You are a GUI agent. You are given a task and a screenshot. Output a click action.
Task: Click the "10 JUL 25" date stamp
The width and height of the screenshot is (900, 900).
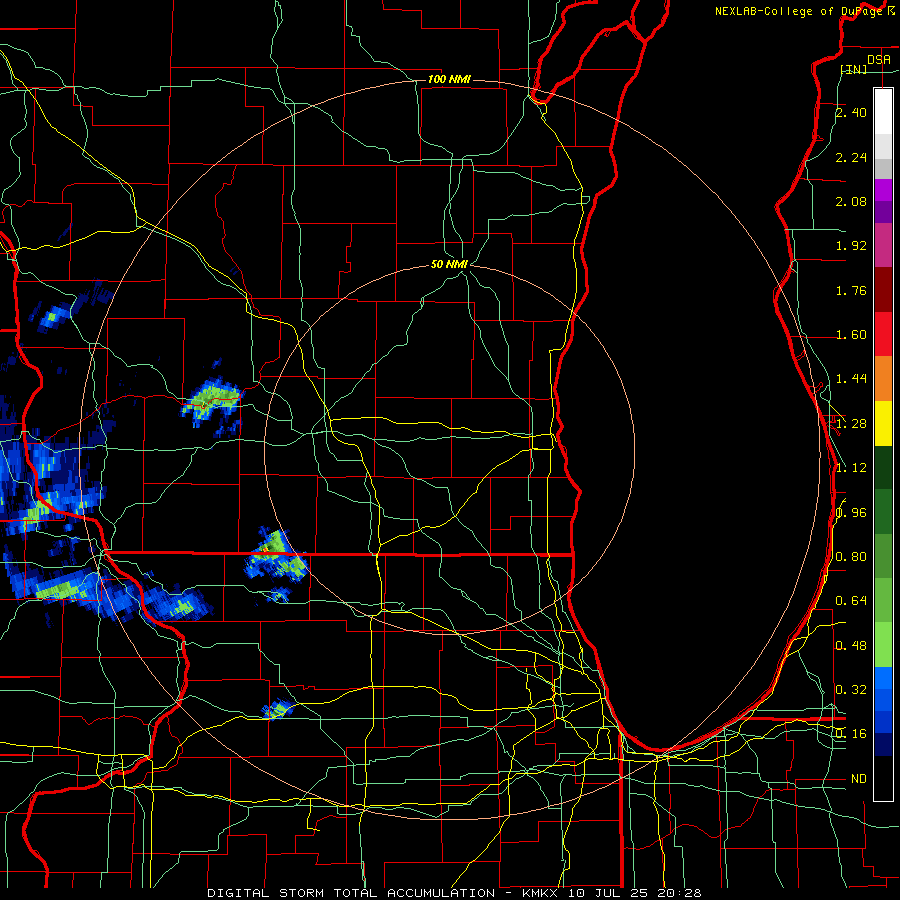pyautogui.click(x=609, y=893)
